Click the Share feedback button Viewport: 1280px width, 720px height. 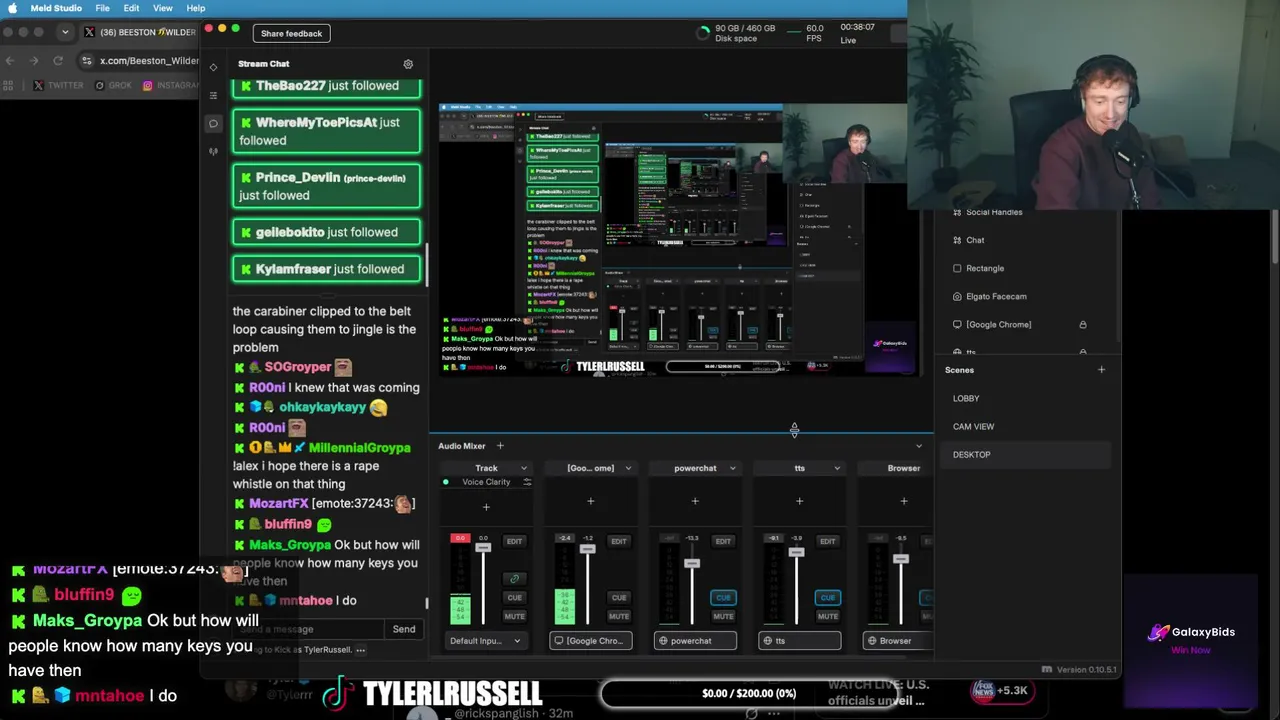coord(291,34)
